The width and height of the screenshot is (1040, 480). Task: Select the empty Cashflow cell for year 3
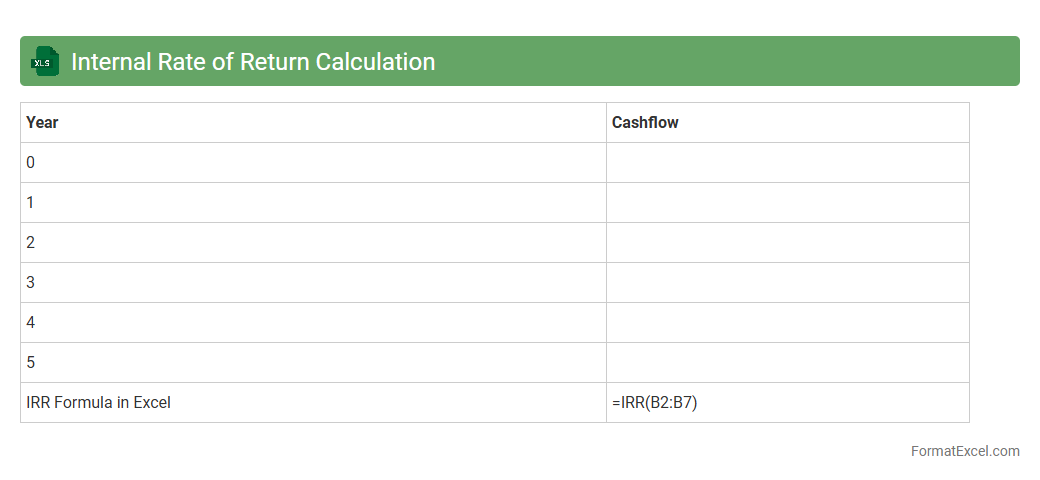[x=787, y=283]
